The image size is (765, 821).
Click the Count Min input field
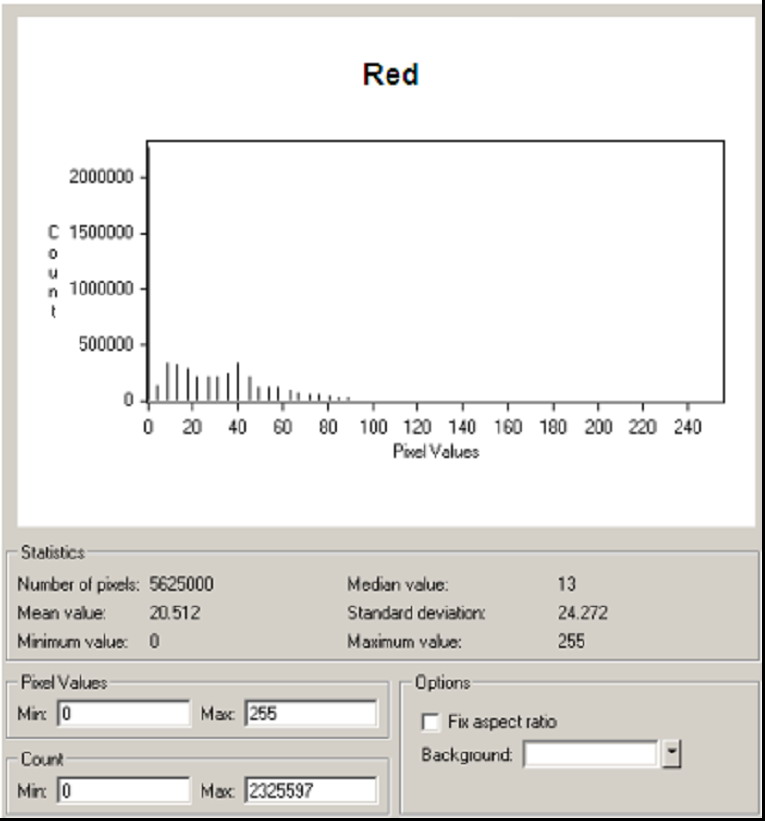124,790
